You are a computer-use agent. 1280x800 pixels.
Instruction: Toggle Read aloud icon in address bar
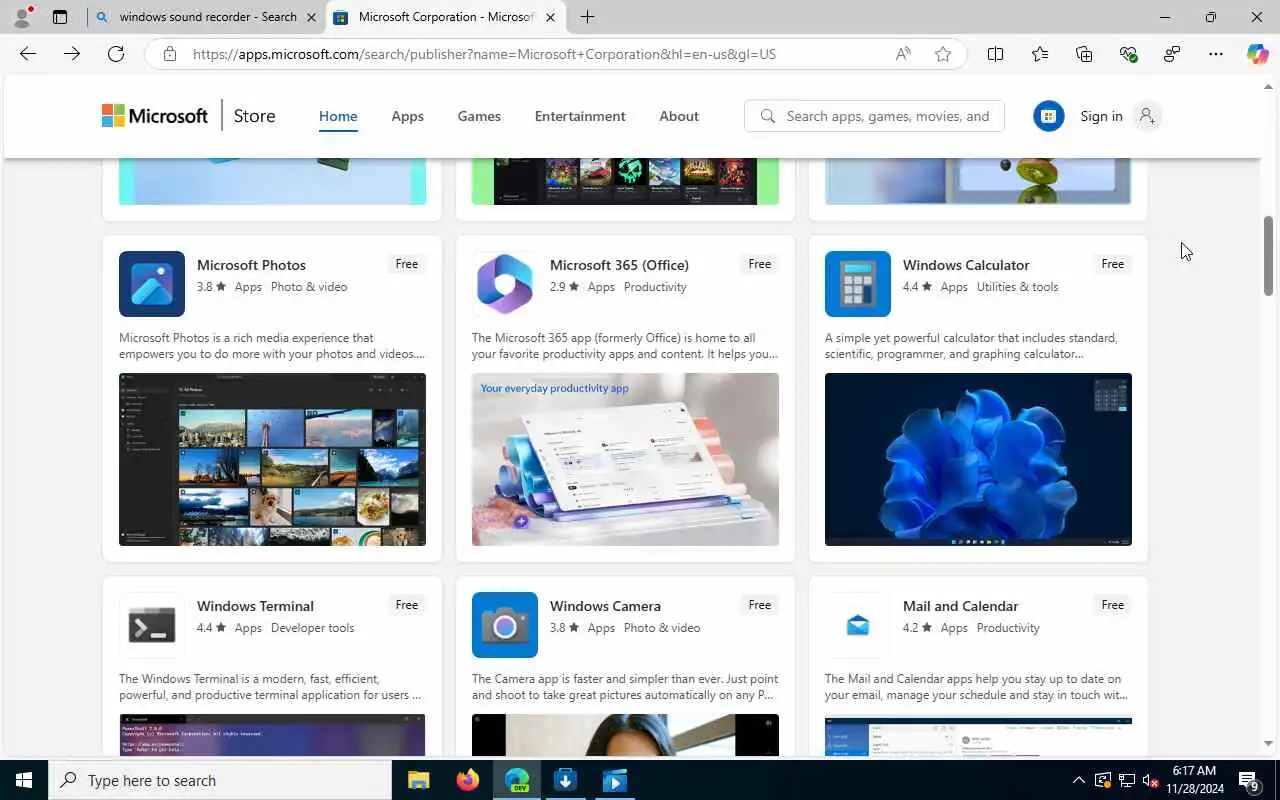point(903,54)
